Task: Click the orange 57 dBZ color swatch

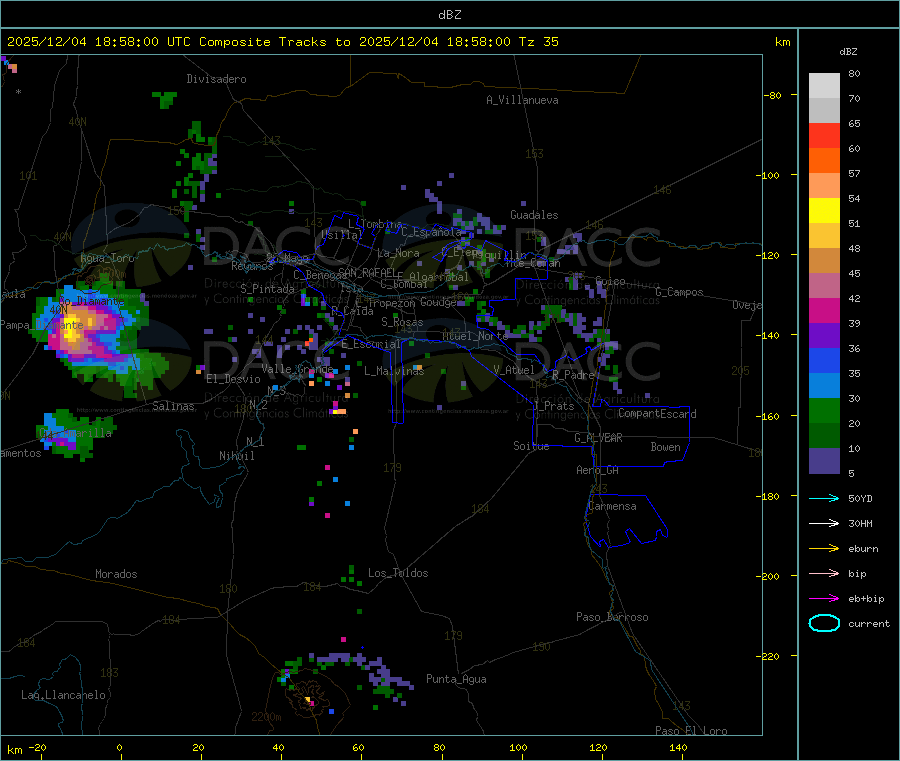Action: pos(824,161)
